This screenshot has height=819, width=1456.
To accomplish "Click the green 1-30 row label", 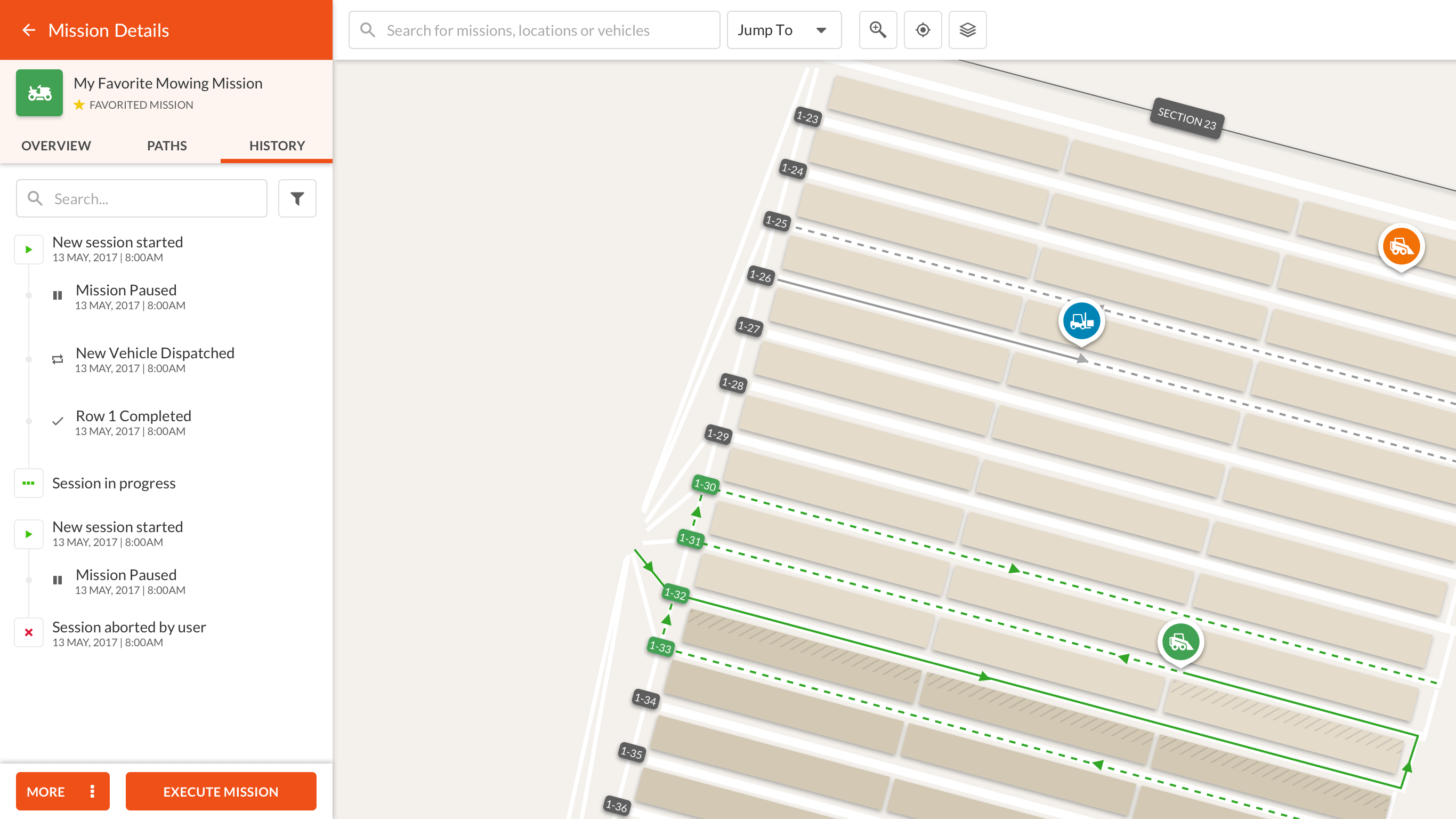I will (x=705, y=485).
